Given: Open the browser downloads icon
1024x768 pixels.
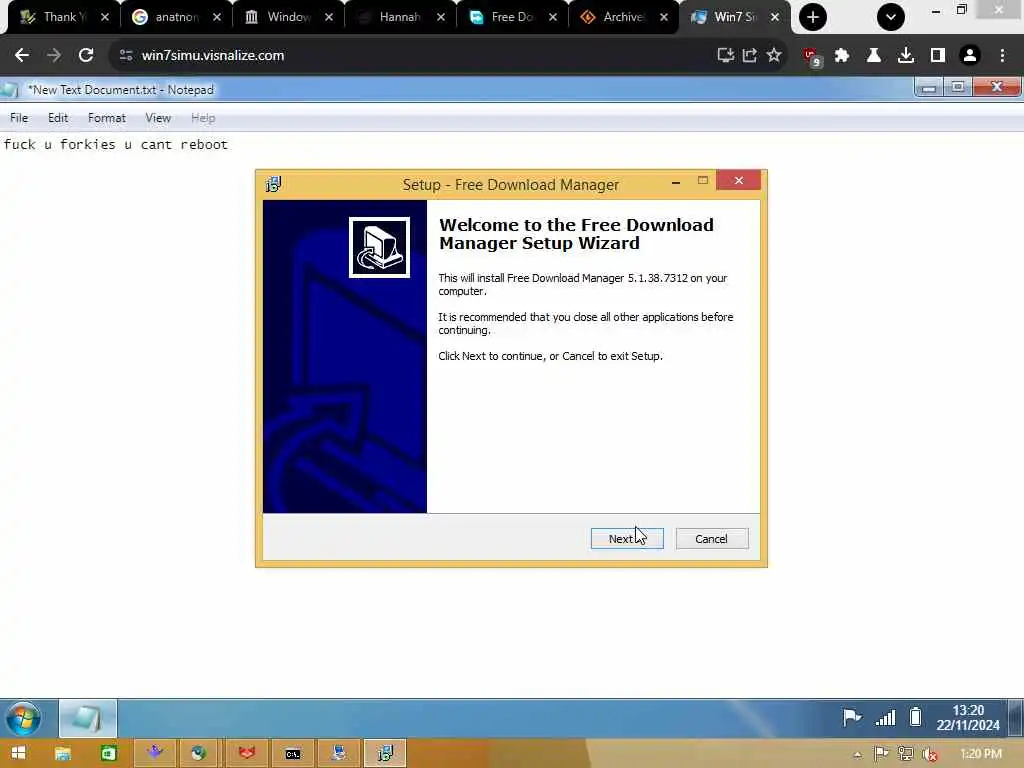Looking at the screenshot, I should 906,56.
